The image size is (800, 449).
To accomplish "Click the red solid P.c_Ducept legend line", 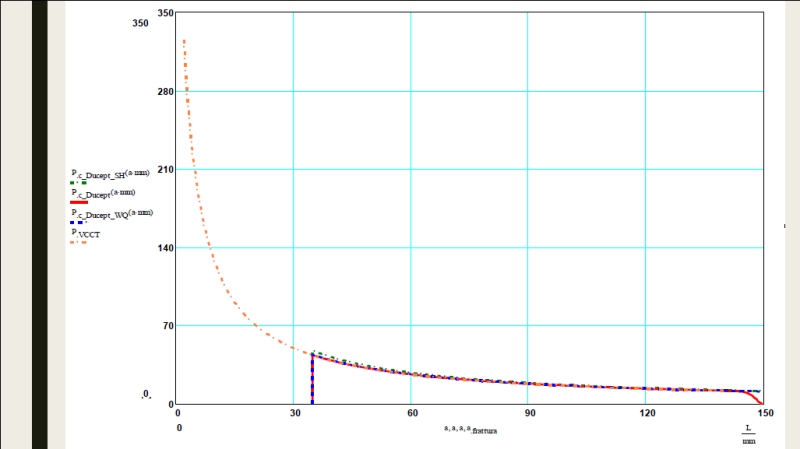I will coord(78,202).
